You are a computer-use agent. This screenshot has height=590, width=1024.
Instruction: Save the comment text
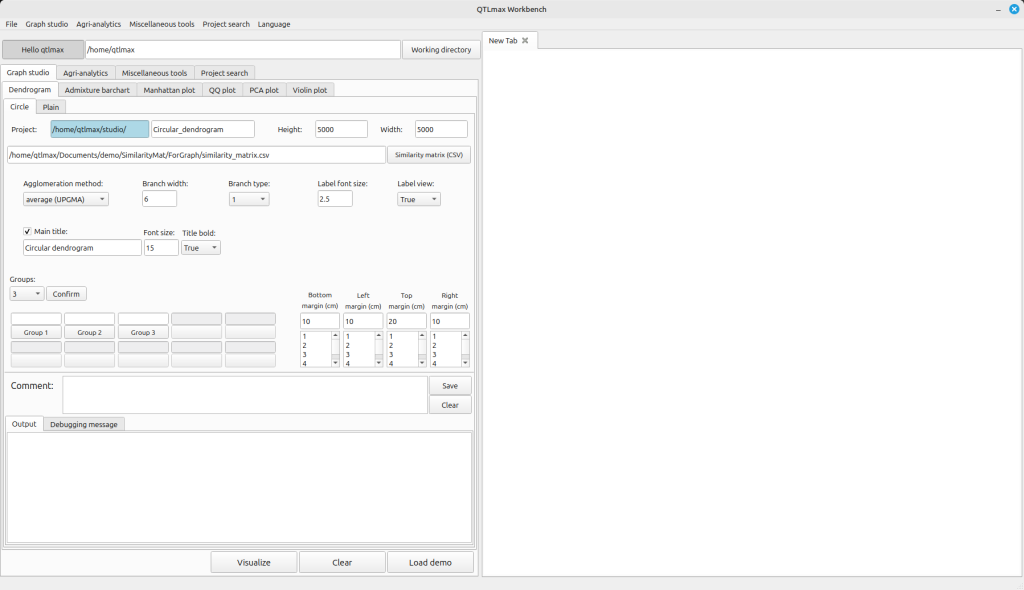coord(450,385)
